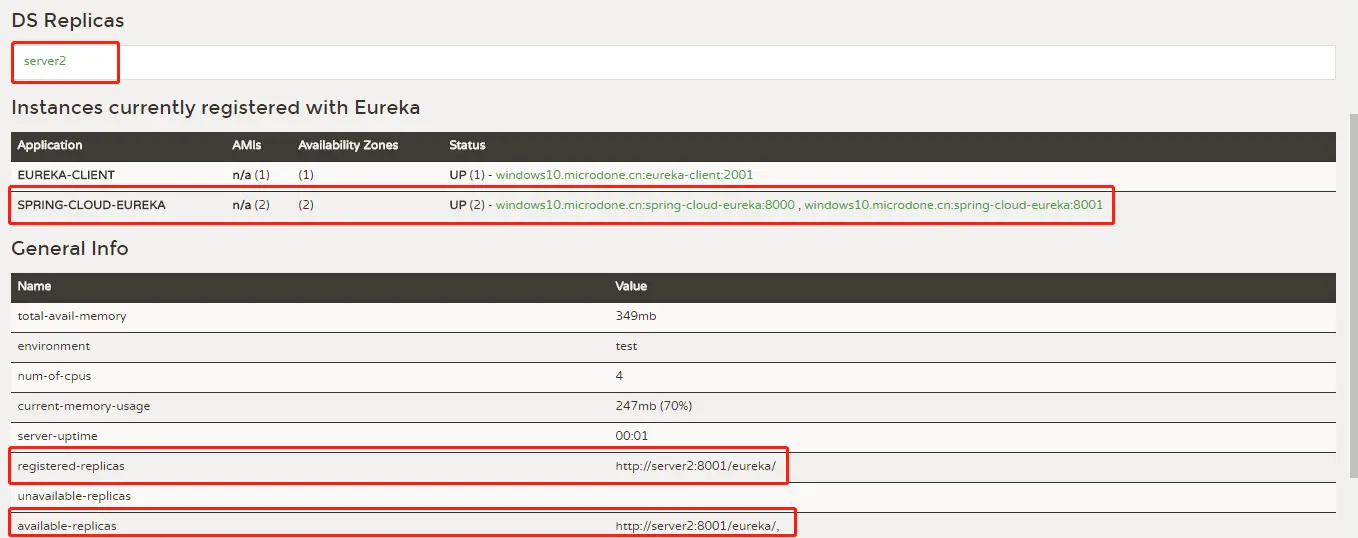Click the DS Replicas heading
The width and height of the screenshot is (1358, 538).
click(x=68, y=20)
